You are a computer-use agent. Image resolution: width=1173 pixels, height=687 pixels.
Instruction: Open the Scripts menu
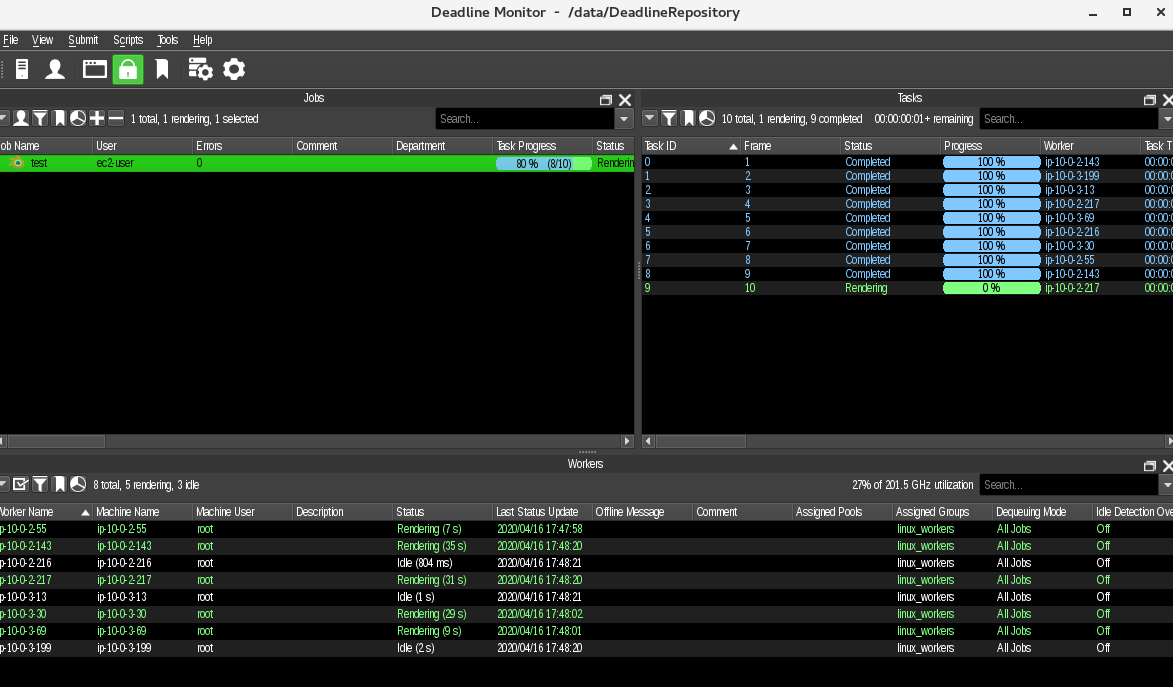point(128,40)
